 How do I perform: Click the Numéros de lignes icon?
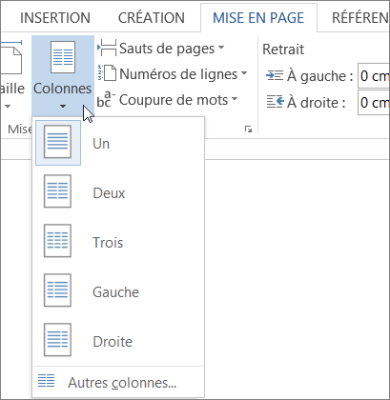(x=107, y=73)
